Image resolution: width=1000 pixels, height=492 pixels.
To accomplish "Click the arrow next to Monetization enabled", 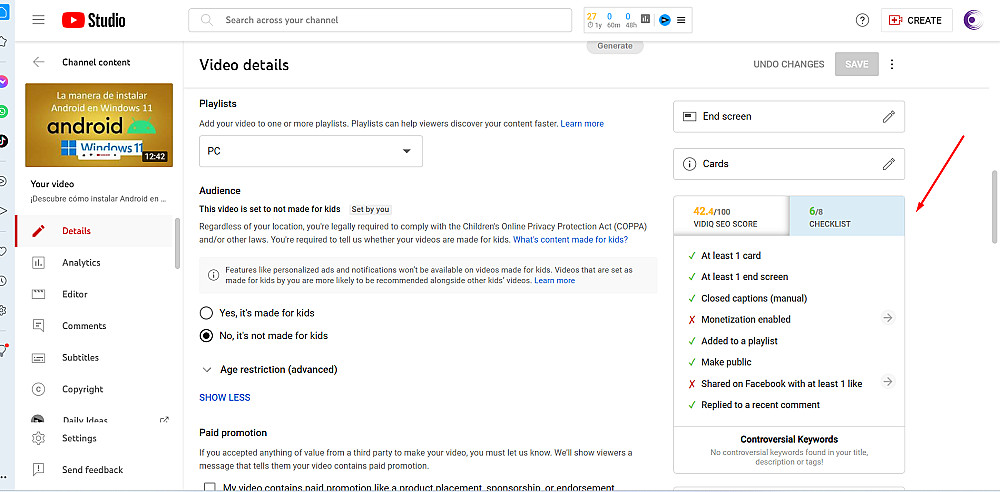I will pos(887,319).
